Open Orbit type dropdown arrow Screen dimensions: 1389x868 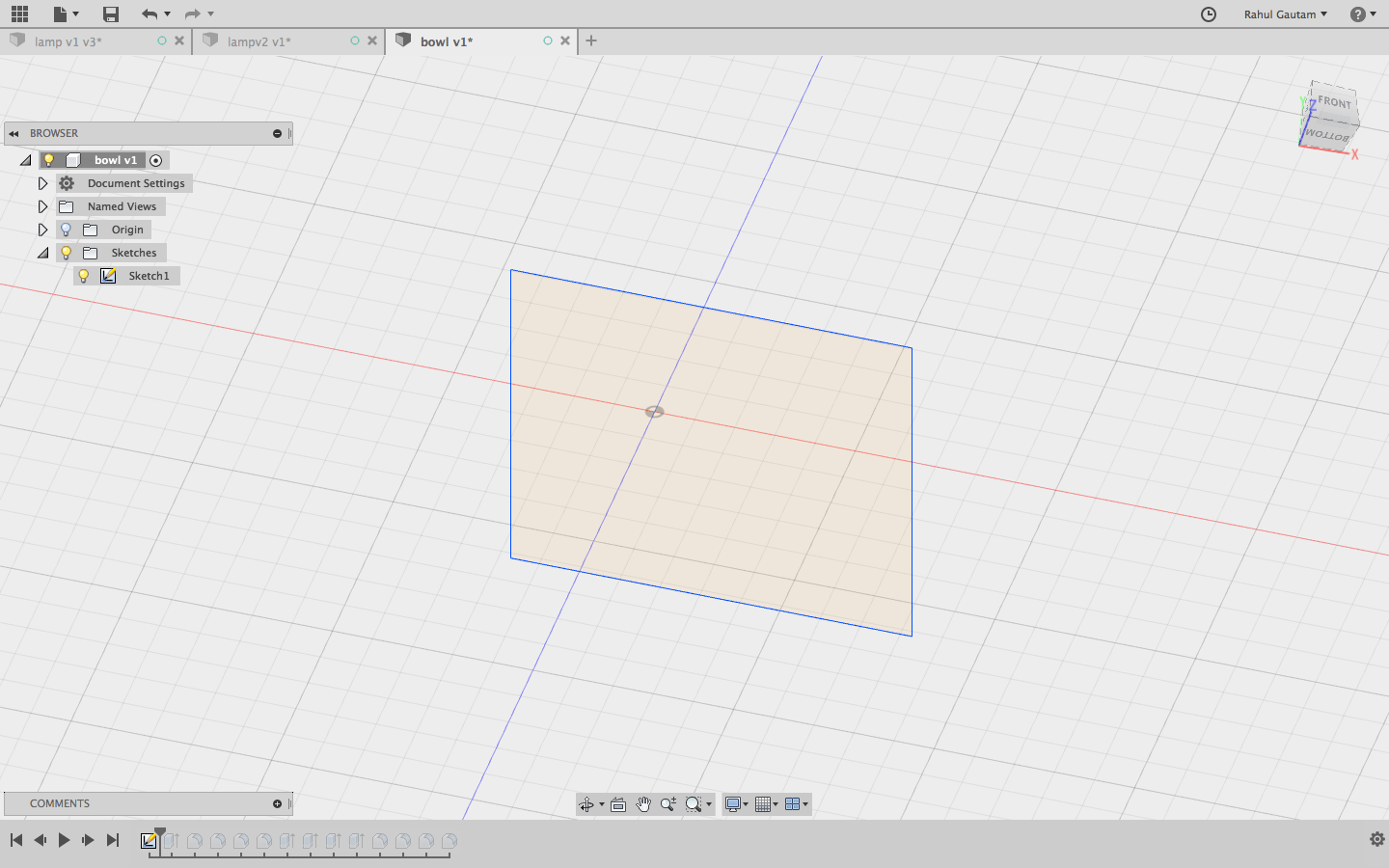point(602,804)
